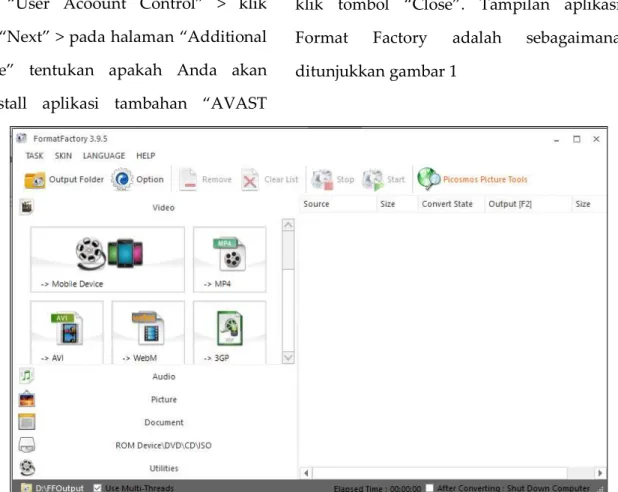Click the video list vertical scrollbar thumb
This screenshot has width=618, height=492.
pos(289,250)
